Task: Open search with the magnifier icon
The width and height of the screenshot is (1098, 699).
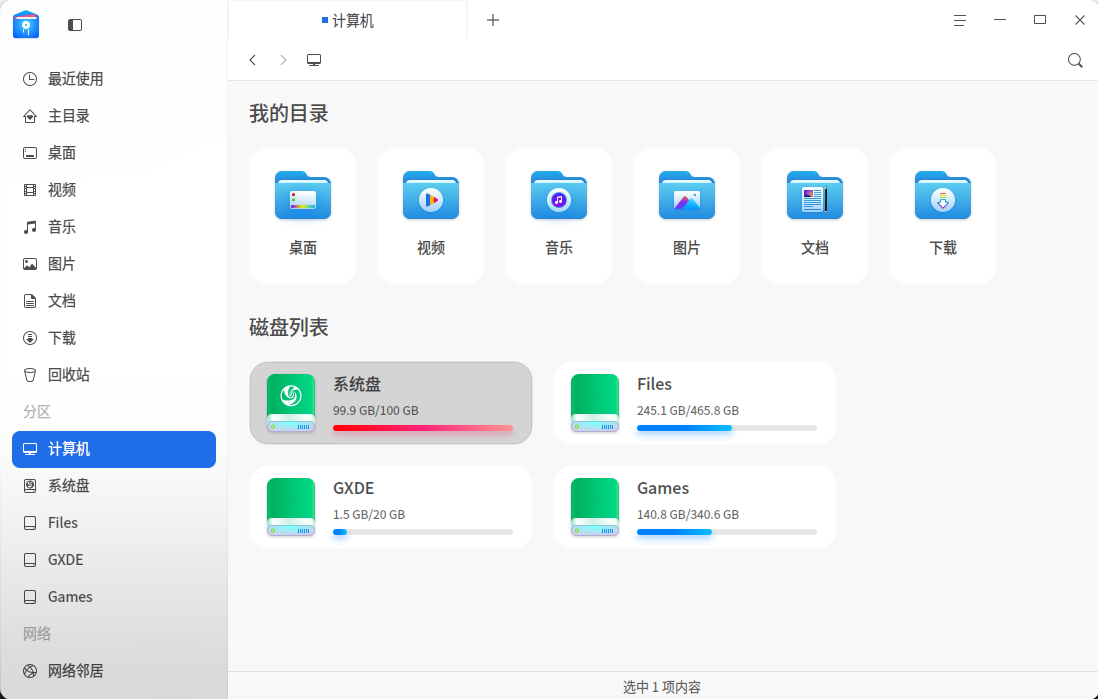Action: point(1075,60)
